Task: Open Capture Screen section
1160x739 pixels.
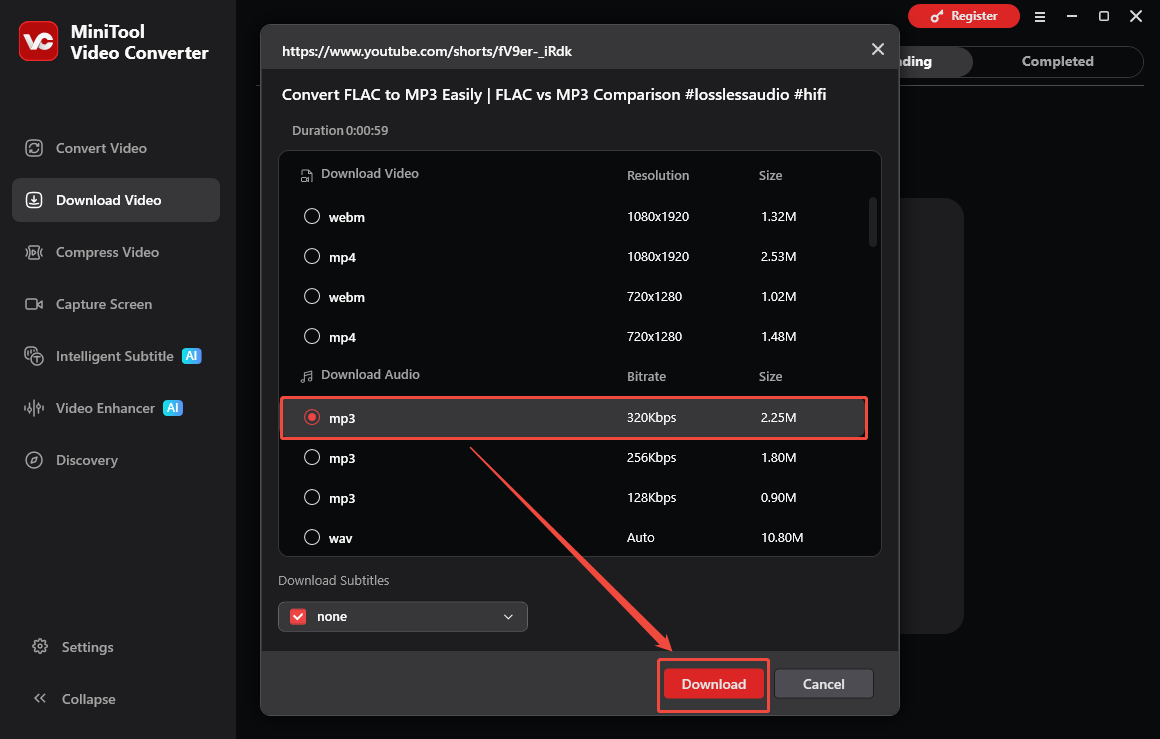Action: [x=116, y=304]
